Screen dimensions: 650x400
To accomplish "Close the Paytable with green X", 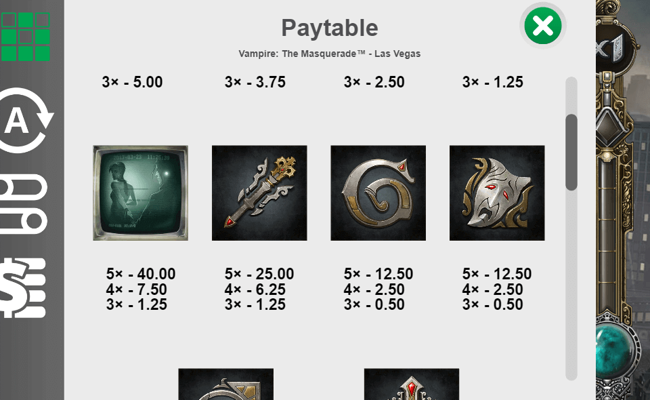I will (x=543, y=27).
